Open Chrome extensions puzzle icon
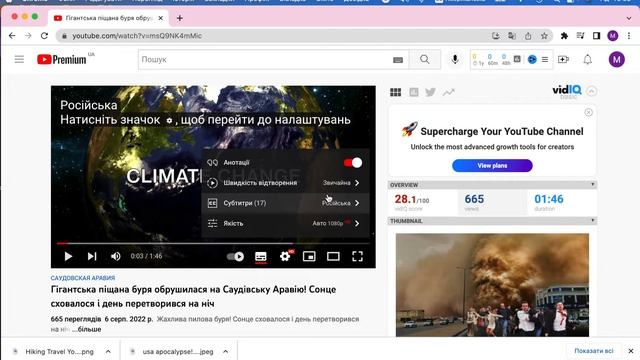Screen dimensions: 640x360 click(564, 36)
